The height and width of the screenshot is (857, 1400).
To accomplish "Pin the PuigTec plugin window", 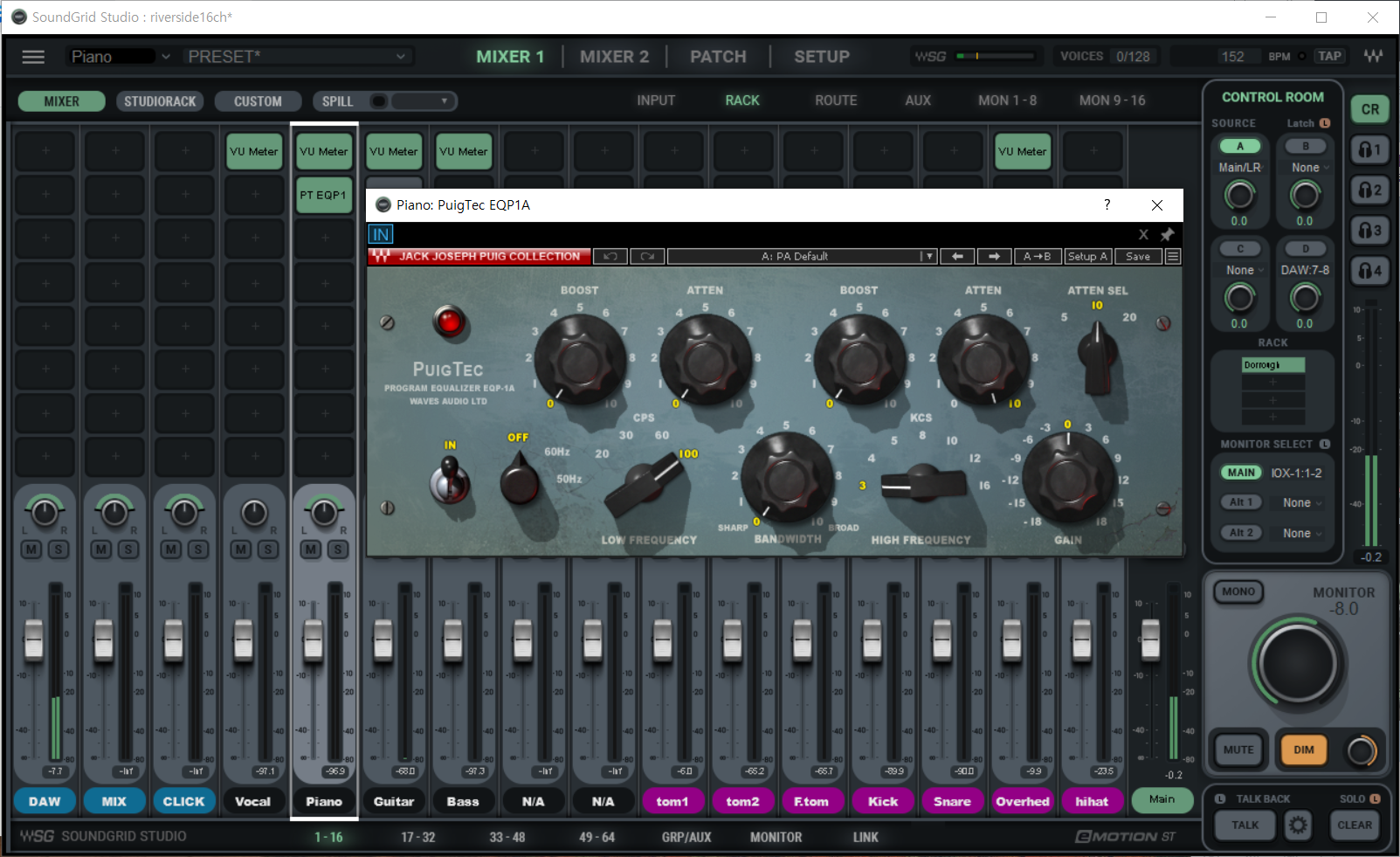I will point(1167,235).
